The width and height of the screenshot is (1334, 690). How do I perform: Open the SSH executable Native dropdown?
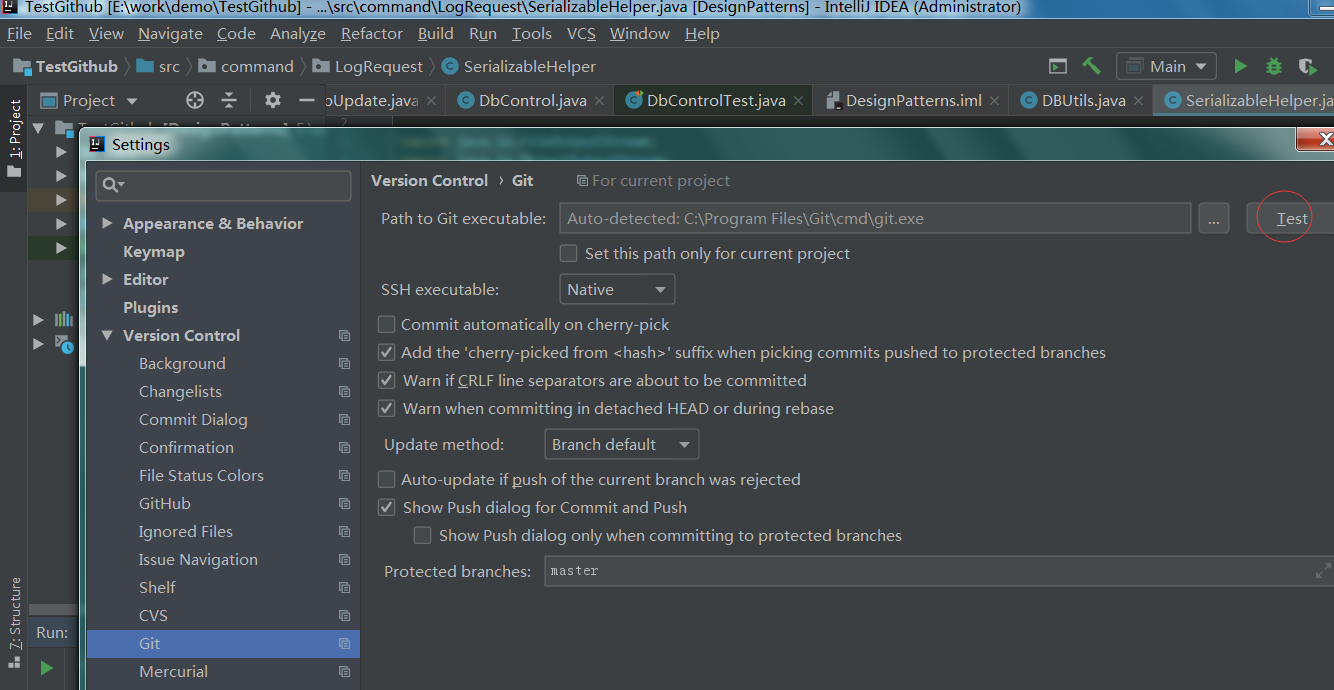tap(617, 290)
